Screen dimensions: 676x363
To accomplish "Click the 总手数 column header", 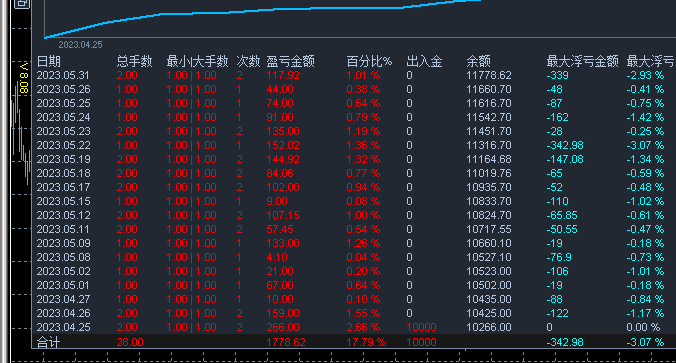I will coord(135,61).
